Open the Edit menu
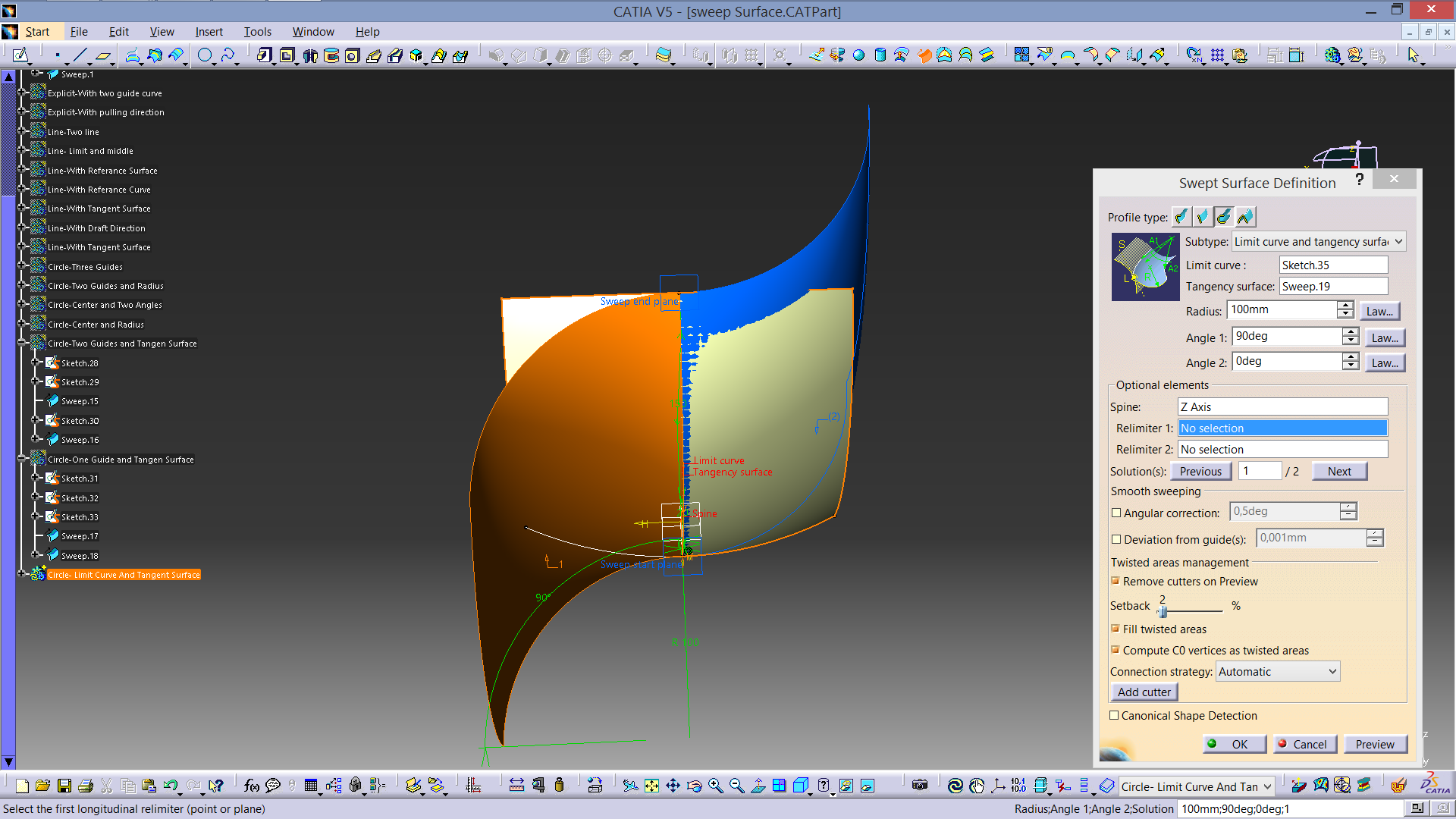Viewport: 1456px width, 819px height. coord(119,32)
